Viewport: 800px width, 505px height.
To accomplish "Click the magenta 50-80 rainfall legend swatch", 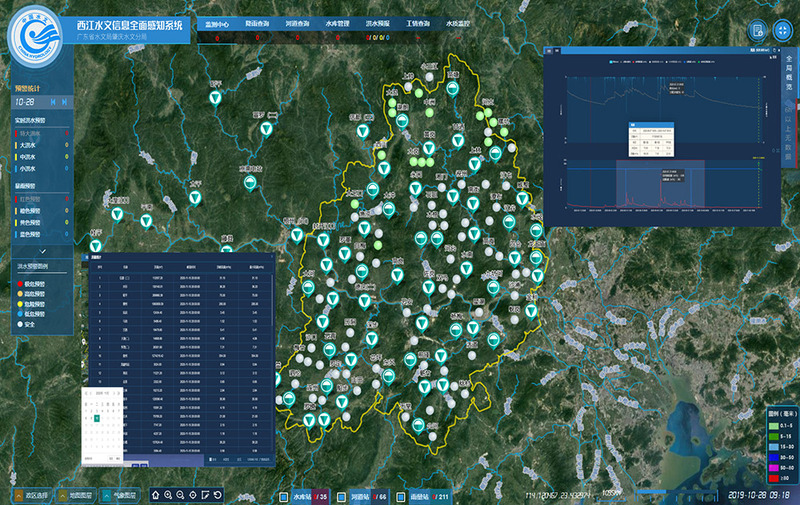I will pyautogui.click(x=773, y=468).
